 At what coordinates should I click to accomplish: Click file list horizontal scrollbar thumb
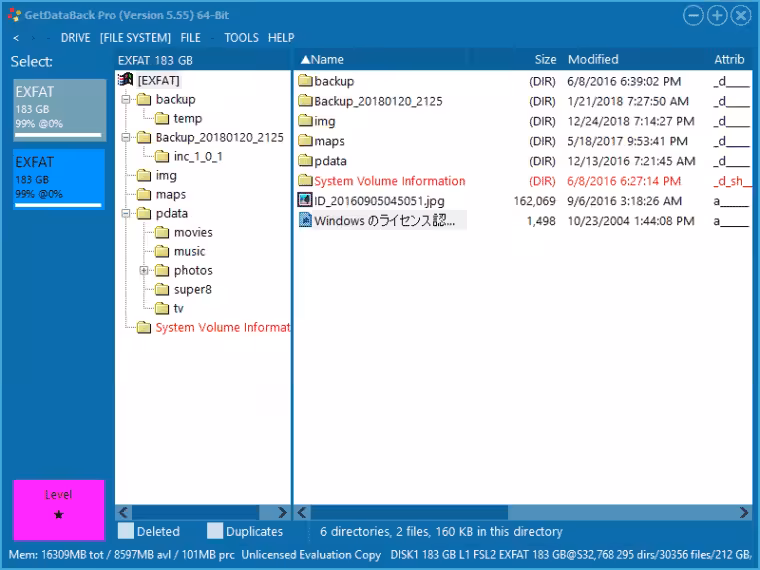(x=410, y=512)
